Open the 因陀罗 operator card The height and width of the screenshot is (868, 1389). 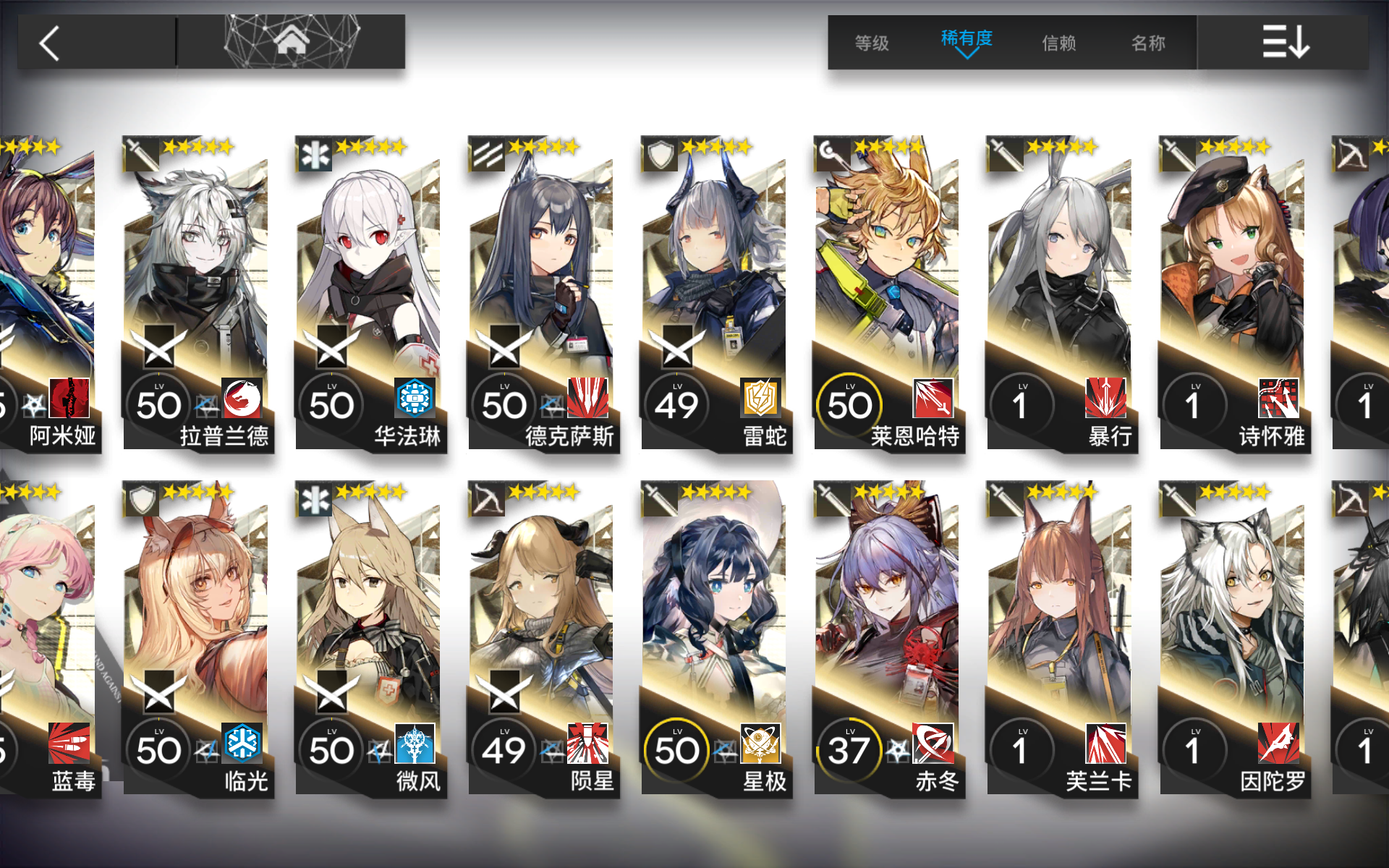click(x=1234, y=639)
